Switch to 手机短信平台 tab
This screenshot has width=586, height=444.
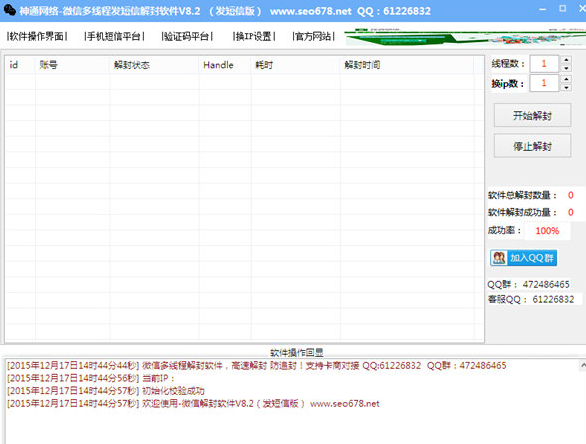coord(114,36)
